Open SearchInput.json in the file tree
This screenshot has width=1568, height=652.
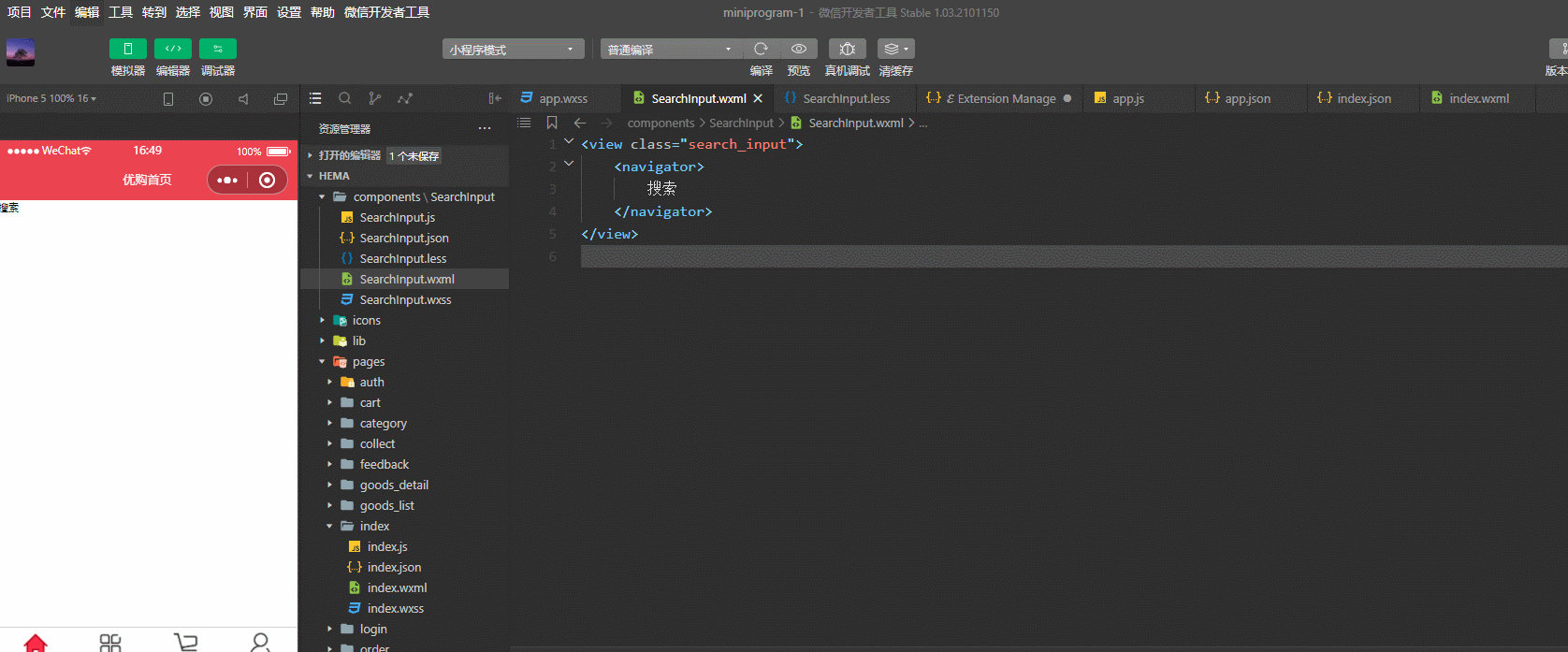pos(404,238)
